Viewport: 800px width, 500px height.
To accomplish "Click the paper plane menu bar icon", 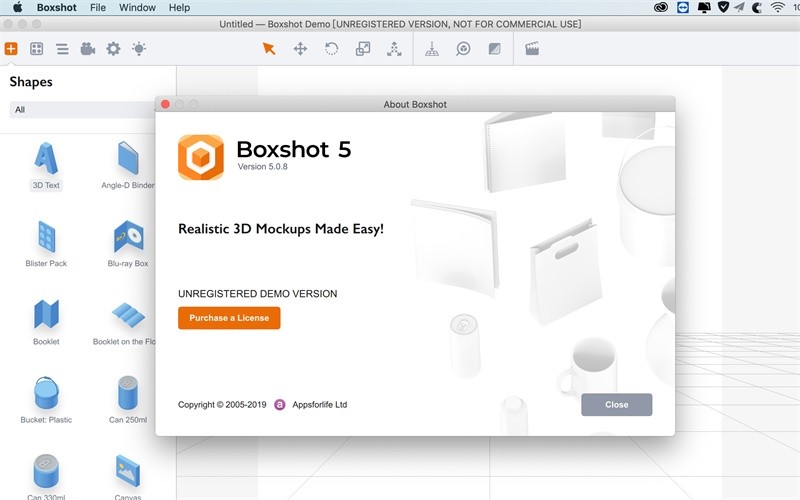I will [739, 7].
